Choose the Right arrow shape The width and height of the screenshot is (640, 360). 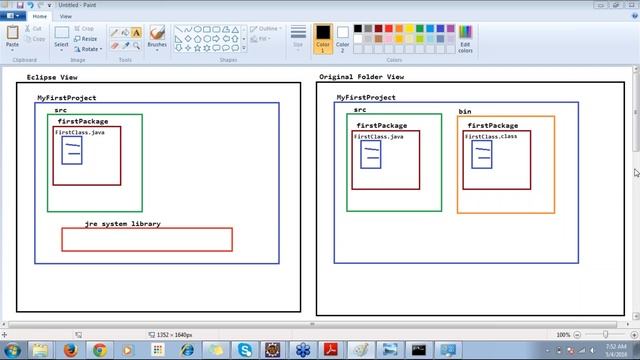pyautogui.click(x=216, y=39)
